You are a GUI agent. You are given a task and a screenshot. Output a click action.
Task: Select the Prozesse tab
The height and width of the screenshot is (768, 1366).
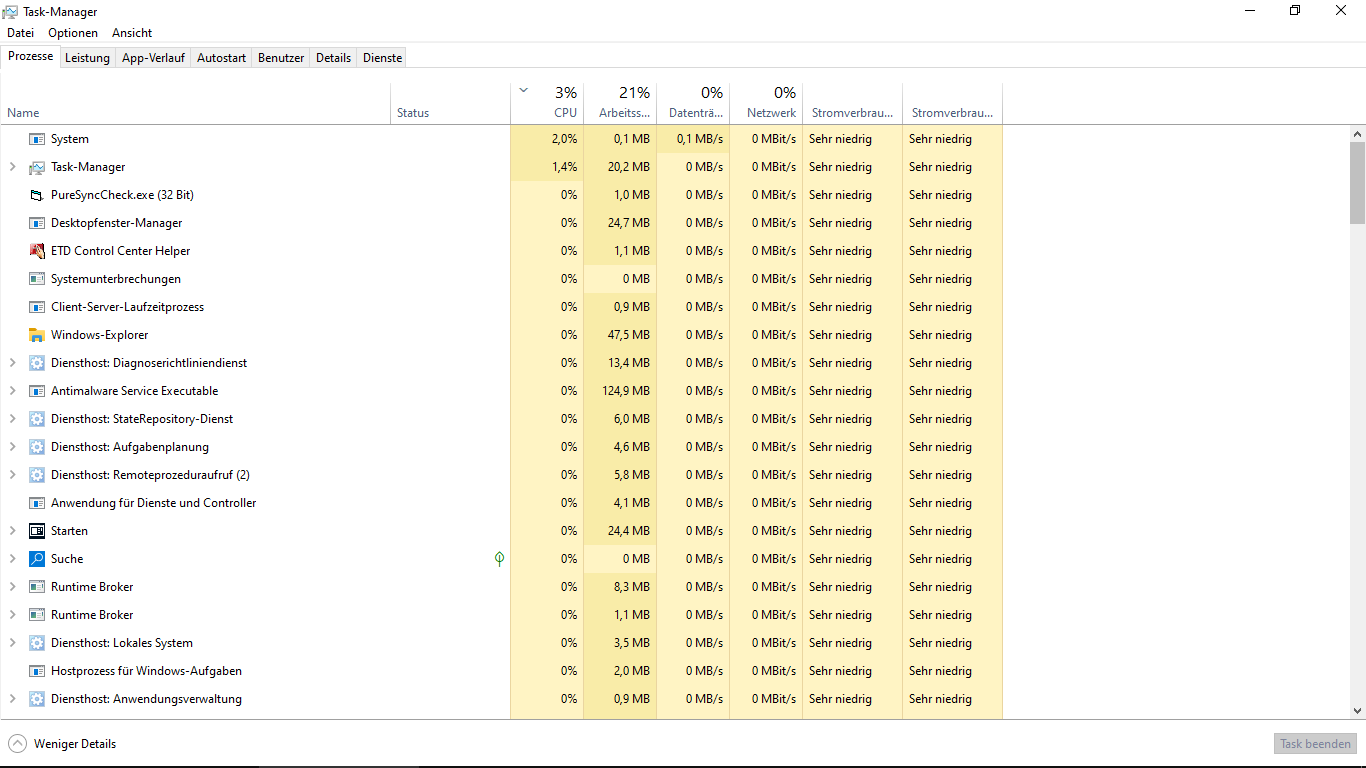click(x=30, y=56)
